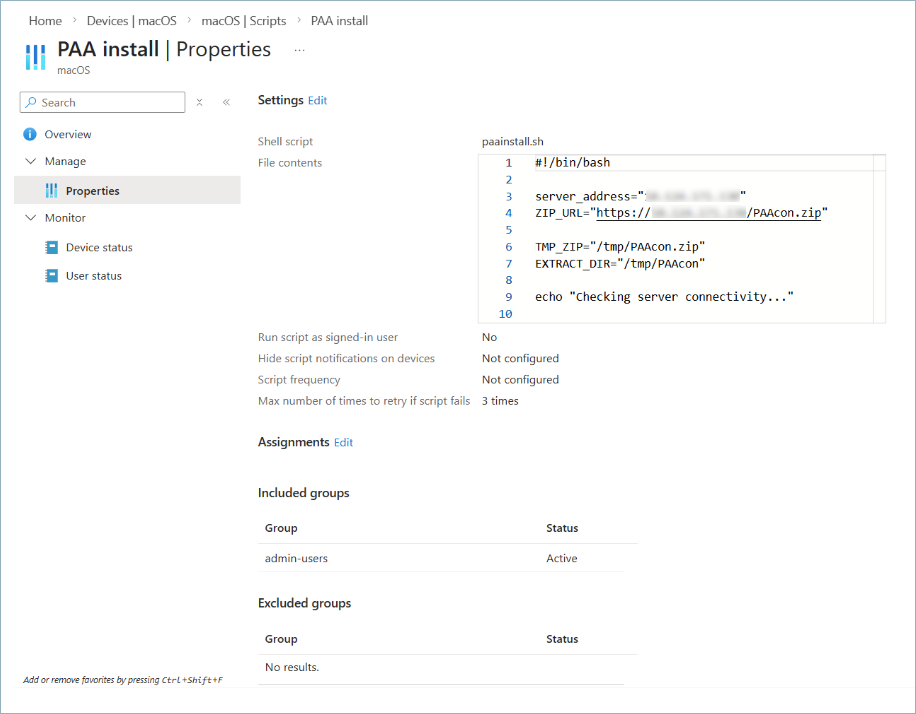Viewport: 916px width, 714px height.
Task: Click Status header under Included groups
Action: (562, 528)
